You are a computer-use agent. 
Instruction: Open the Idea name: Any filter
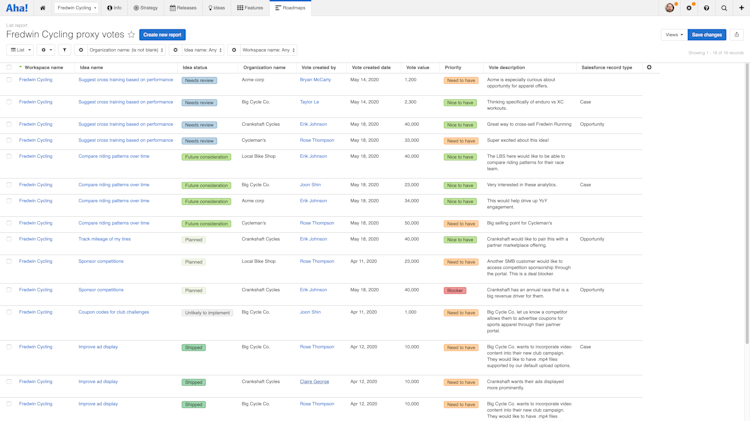tap(203, 50)
